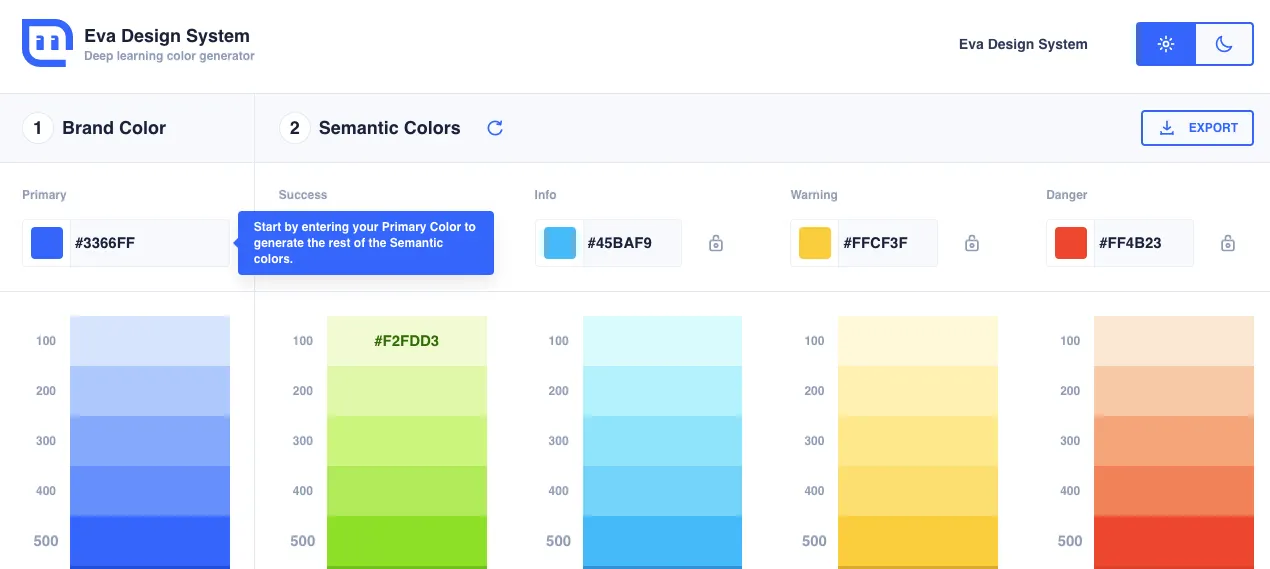Viewport: 1270px width, 569px height.
Task: Select the Primary 500 shade block
Action: pyautogui.click(x=150, y=541)
